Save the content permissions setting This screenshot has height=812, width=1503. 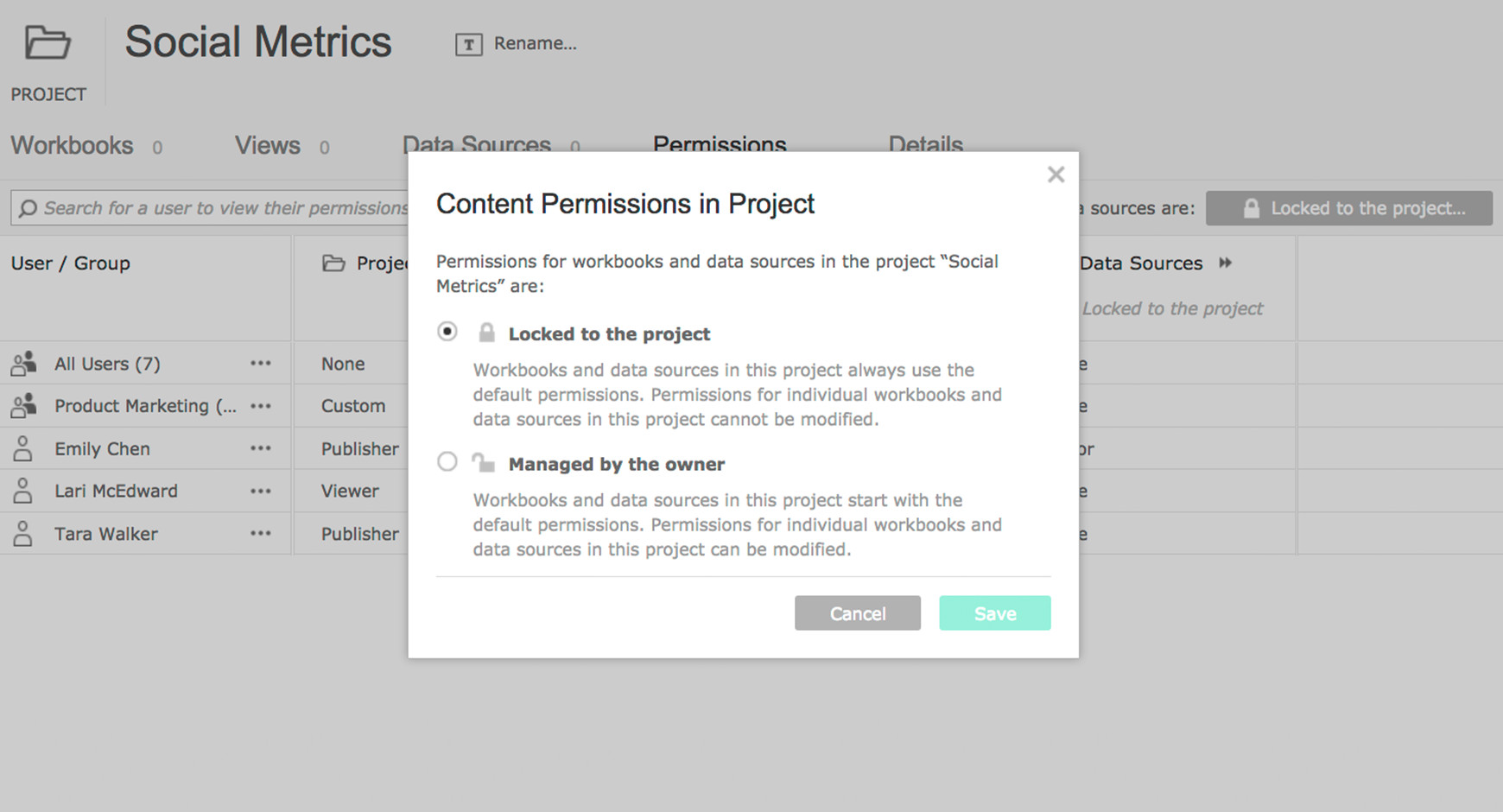pyautogui.click(x=995, y=613)
